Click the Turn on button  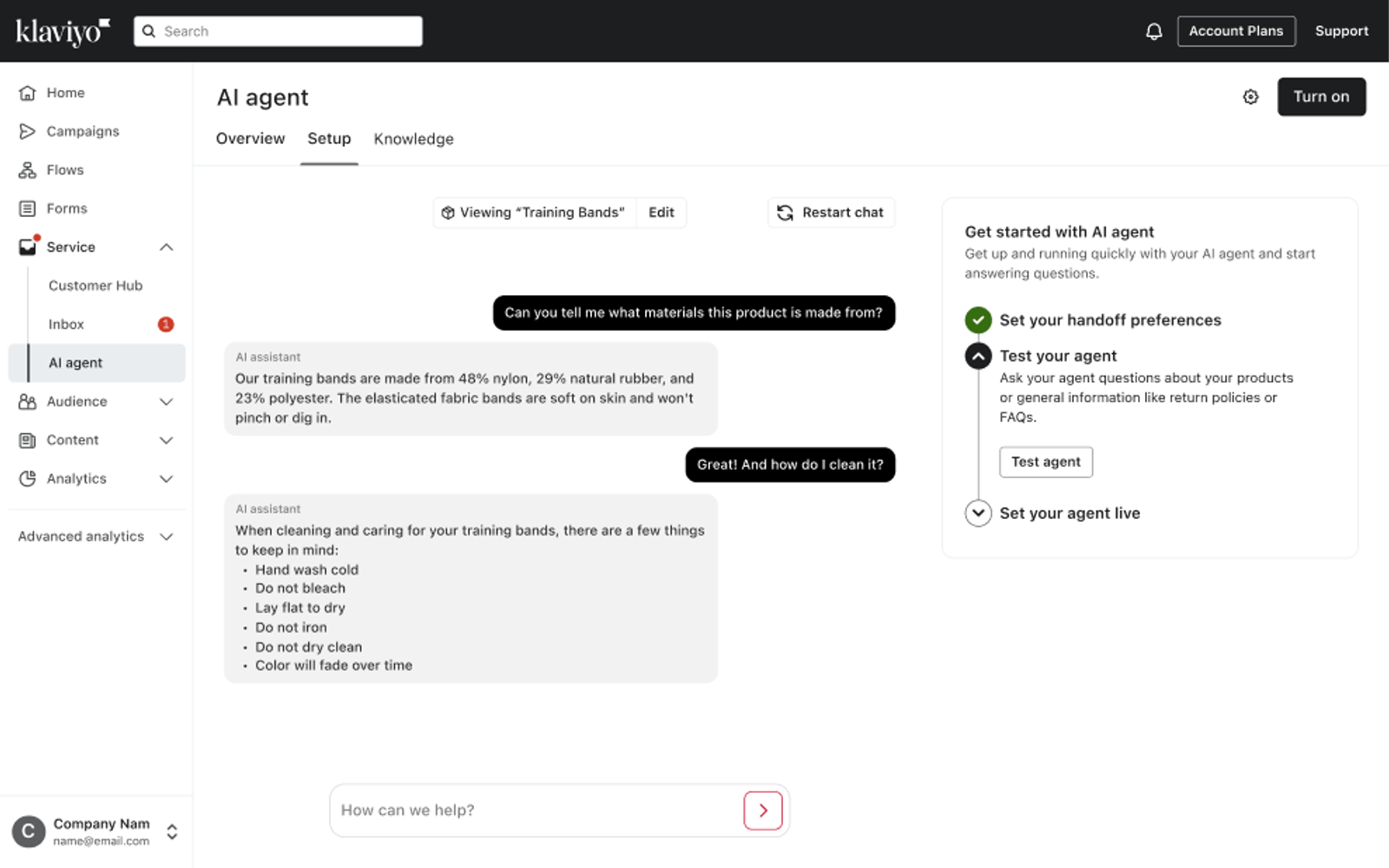pyautogui.click(x=1321, y=96)
